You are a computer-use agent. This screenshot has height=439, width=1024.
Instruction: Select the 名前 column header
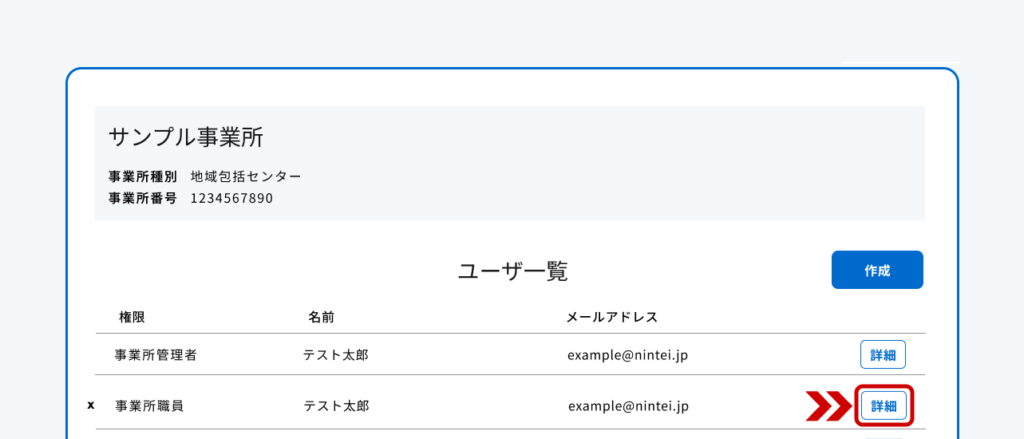coord(321,317)
